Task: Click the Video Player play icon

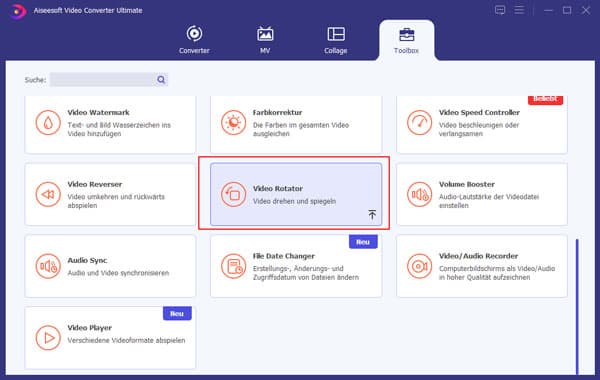Action: [48, 338]
